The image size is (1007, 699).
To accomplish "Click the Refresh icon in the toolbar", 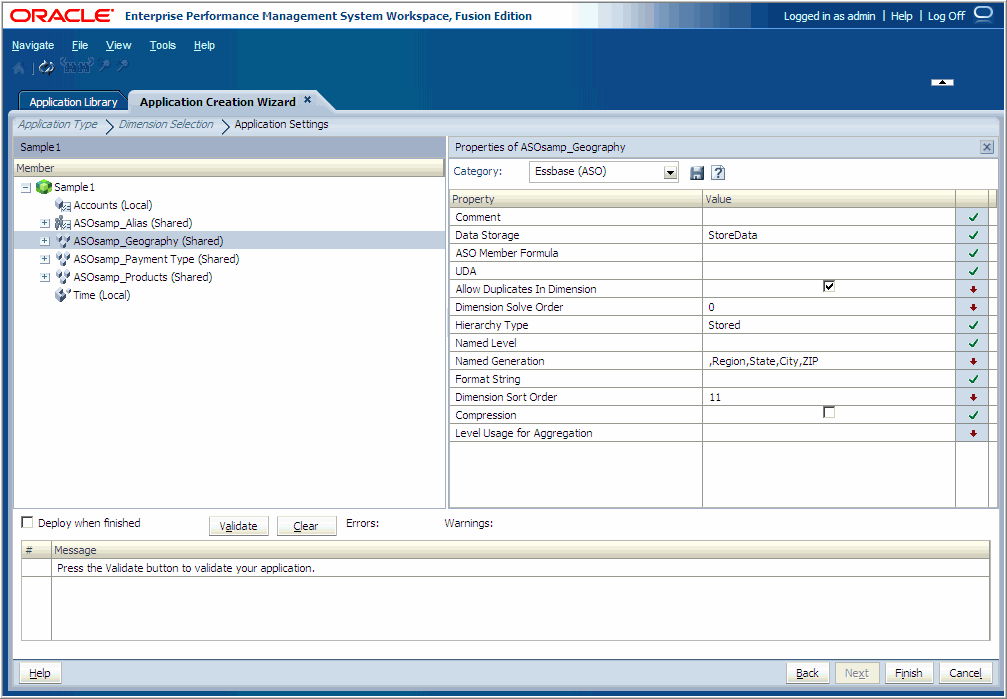I will pyautogui.click(x=45, y=67).
